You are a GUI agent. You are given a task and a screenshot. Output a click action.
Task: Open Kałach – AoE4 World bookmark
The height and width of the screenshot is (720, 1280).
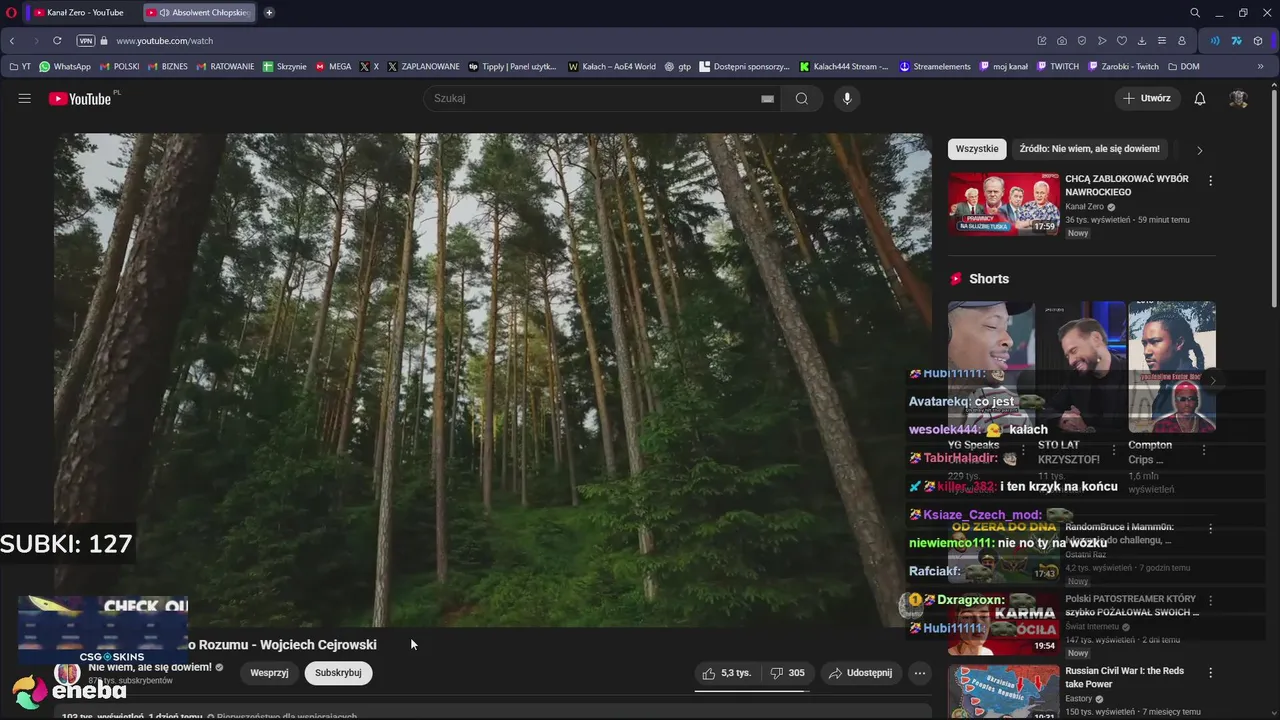[x=612, y=67]
